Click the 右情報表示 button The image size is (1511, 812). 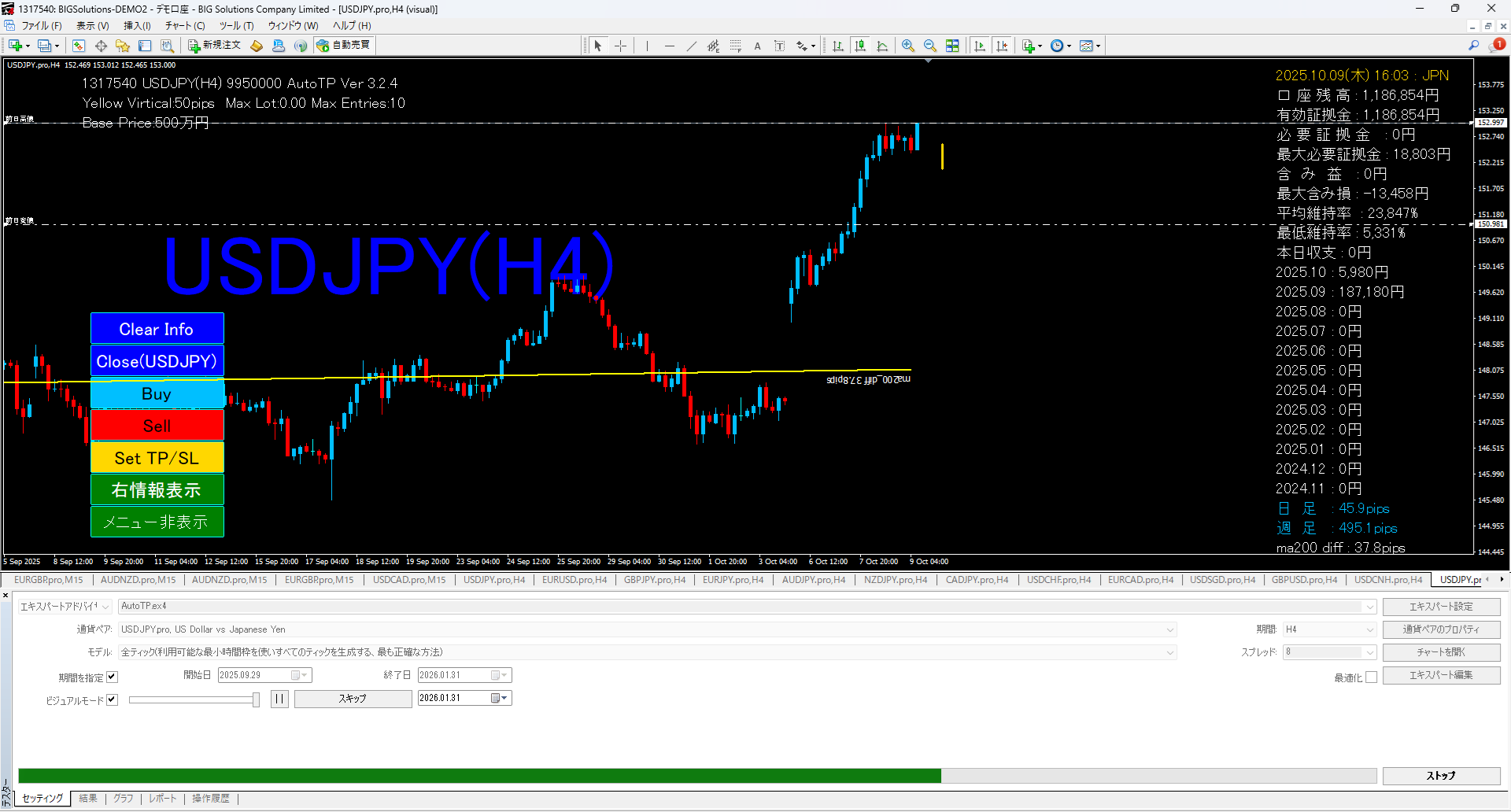pos(157,490)
